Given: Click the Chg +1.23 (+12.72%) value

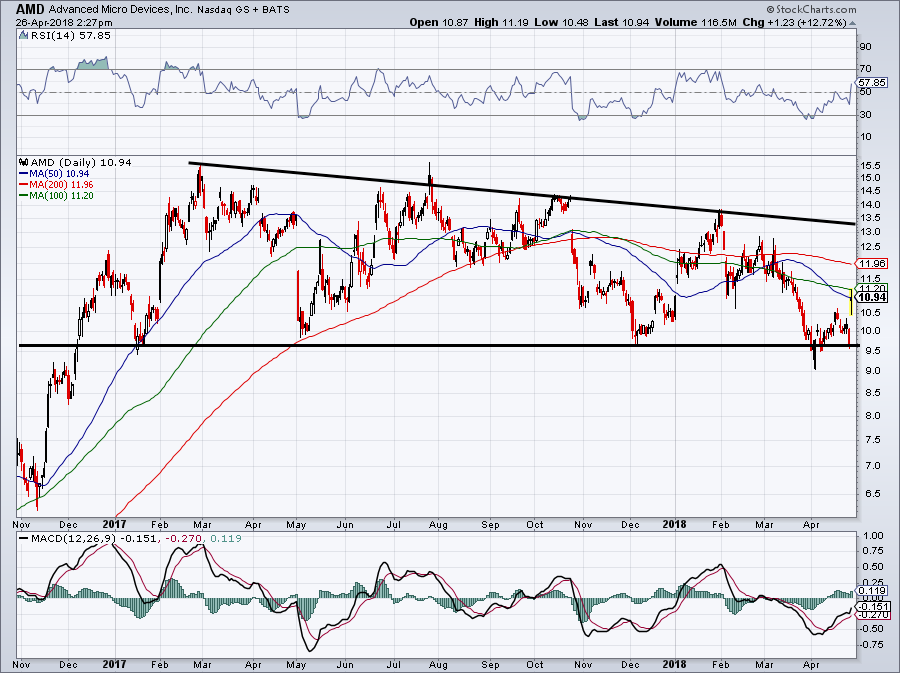Looking at the screenshot, I should click(794, 22).
